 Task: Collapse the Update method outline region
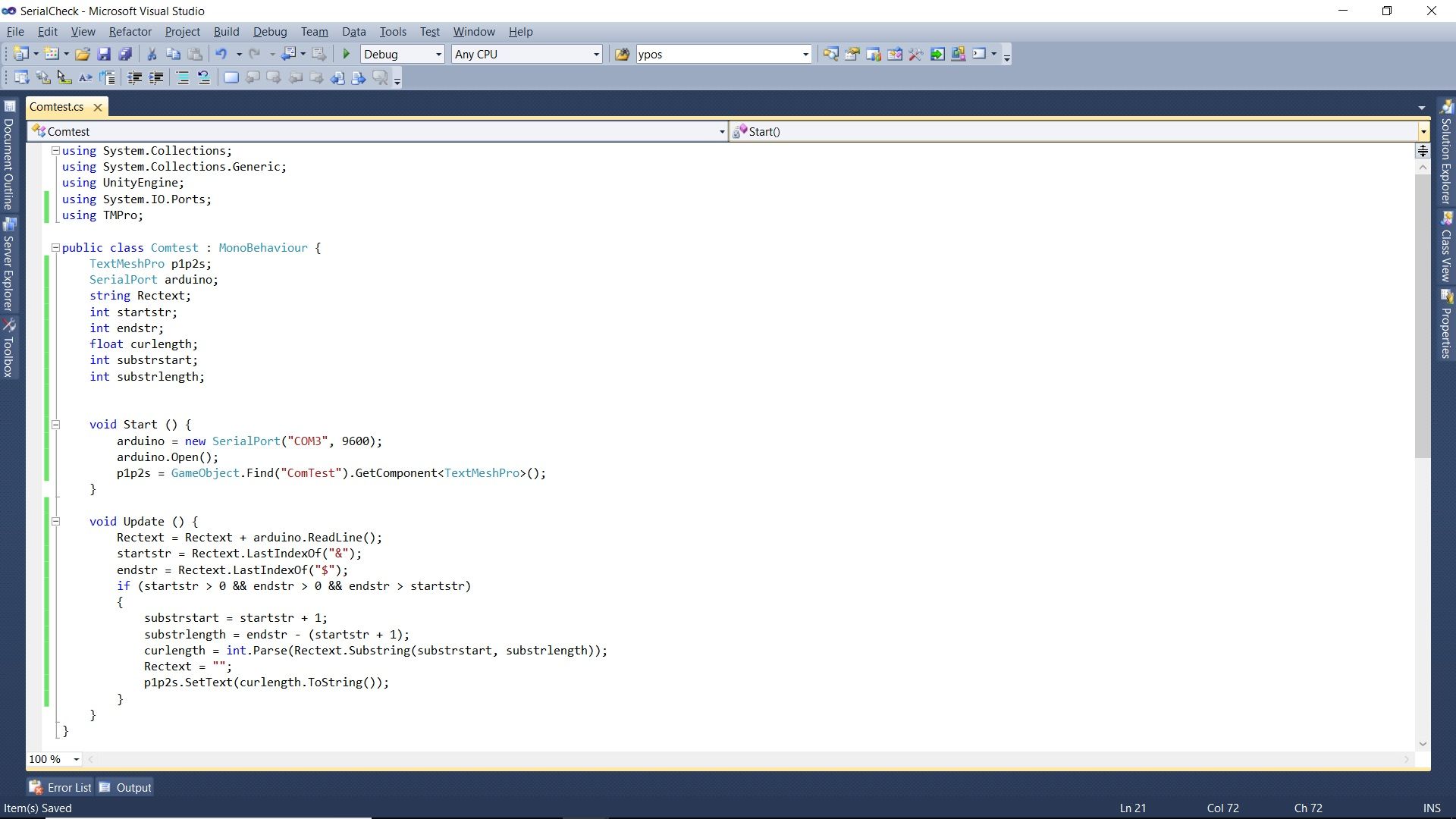tap(56, 521)
